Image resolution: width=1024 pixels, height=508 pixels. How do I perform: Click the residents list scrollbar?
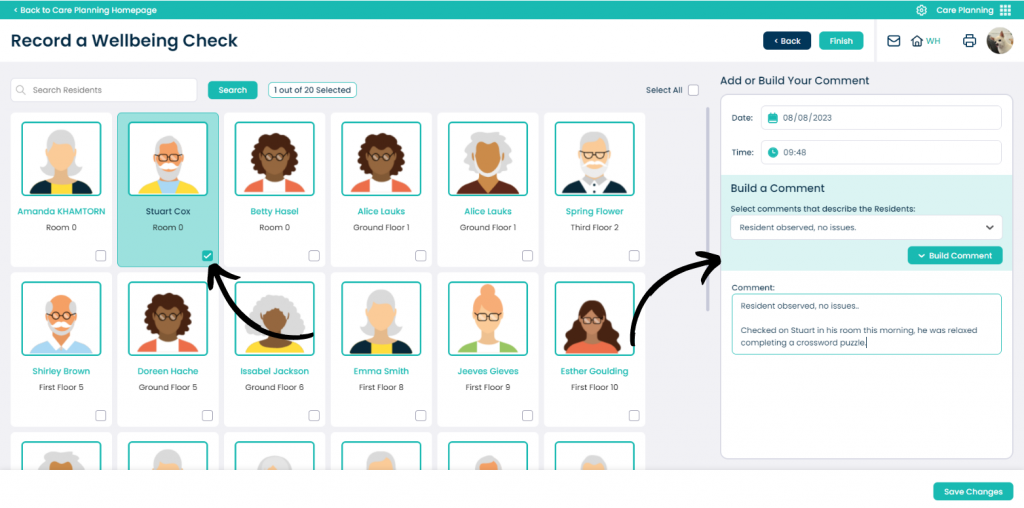(707, 209)
